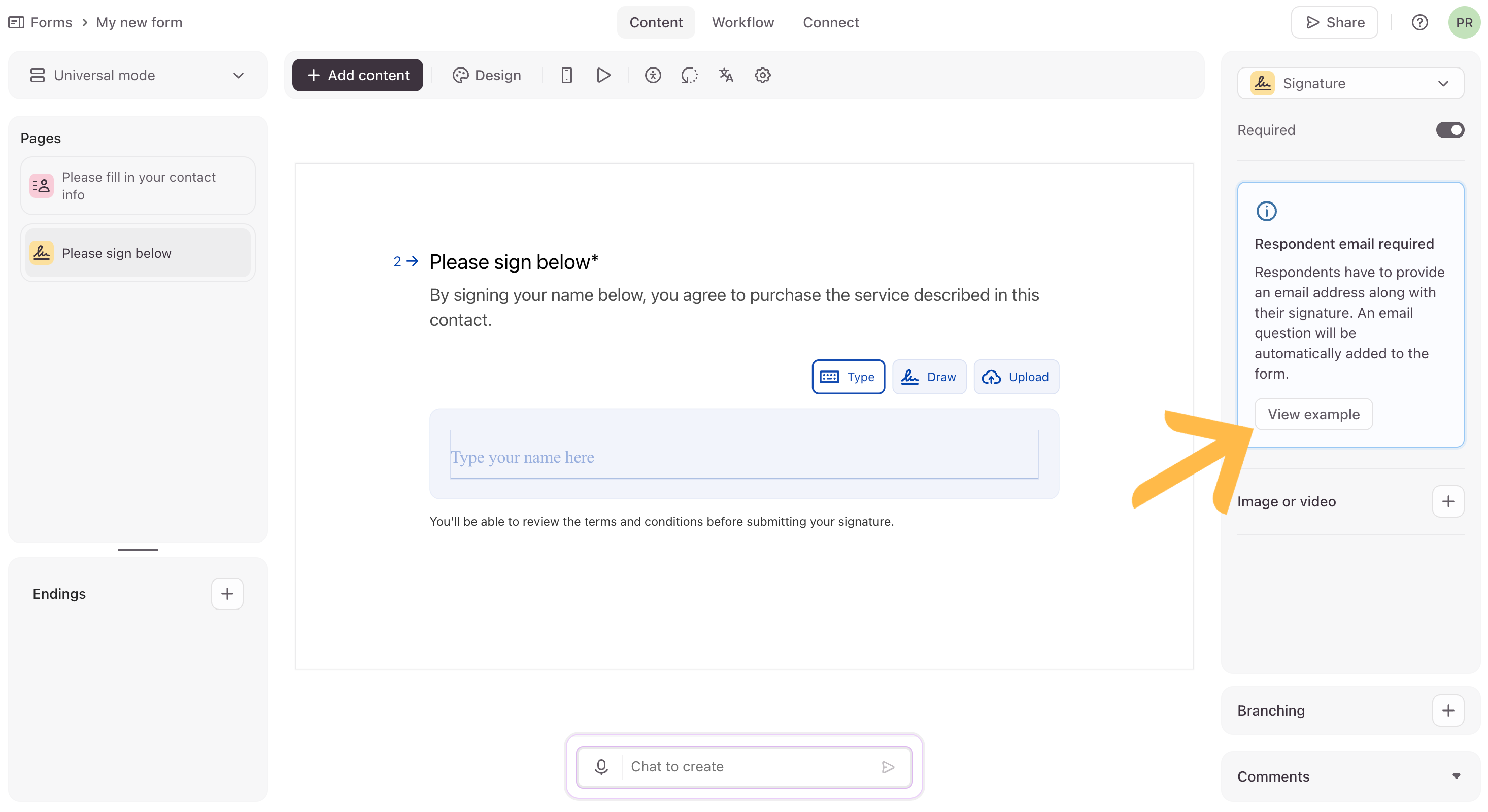Click the play preview icon
Screen dimensions: 1488x812
click(603, 75)
